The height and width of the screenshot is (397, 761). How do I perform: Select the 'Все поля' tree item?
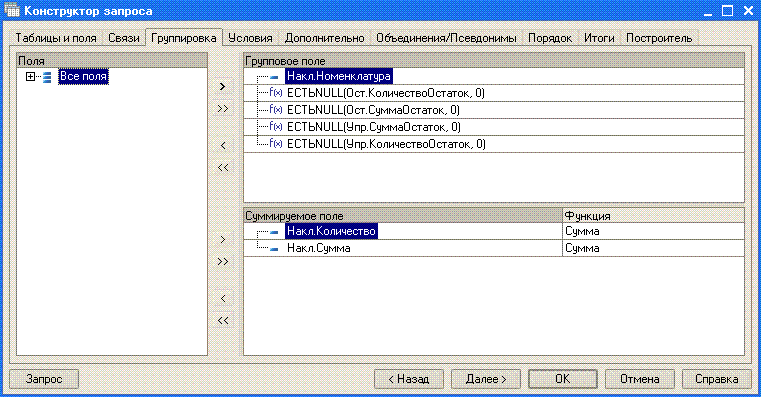pos(83,77)
